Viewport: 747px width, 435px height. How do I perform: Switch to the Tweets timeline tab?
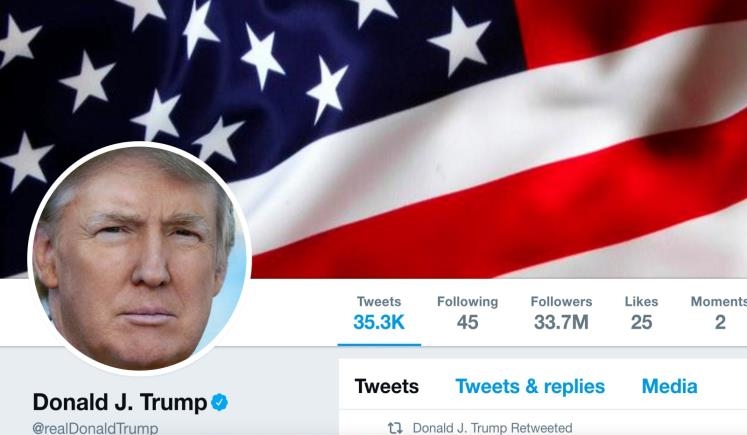[387, 386]
